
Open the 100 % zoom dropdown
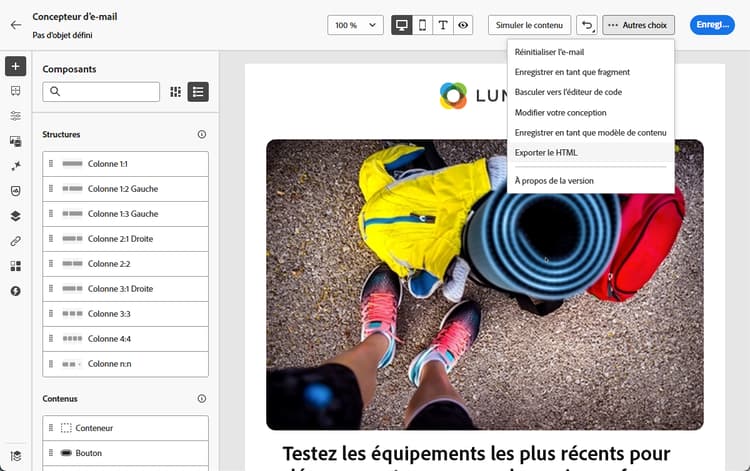pos(355,25)
